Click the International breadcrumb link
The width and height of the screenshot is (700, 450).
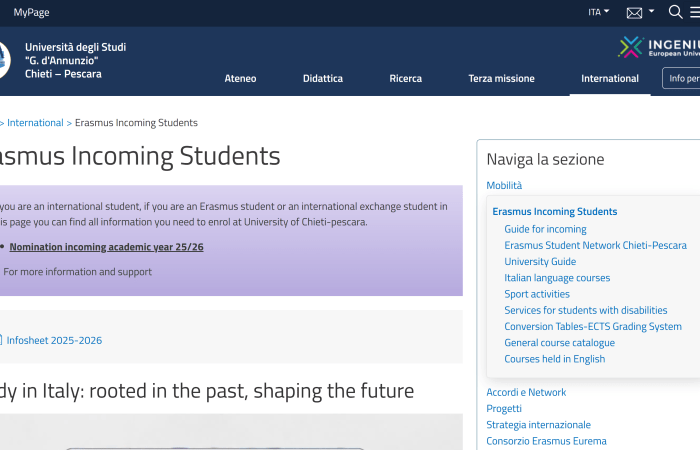35,123
